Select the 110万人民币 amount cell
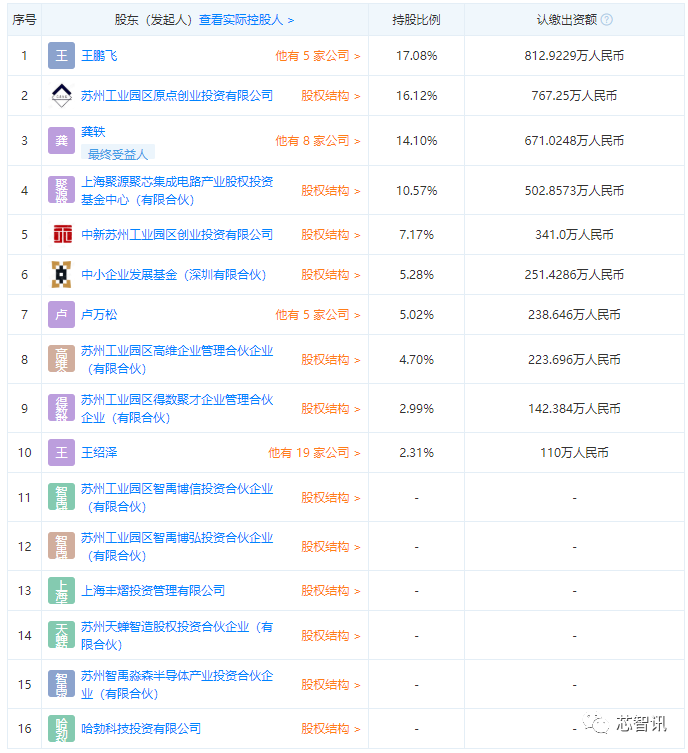The image size is (688, 753). pos(574,452)
